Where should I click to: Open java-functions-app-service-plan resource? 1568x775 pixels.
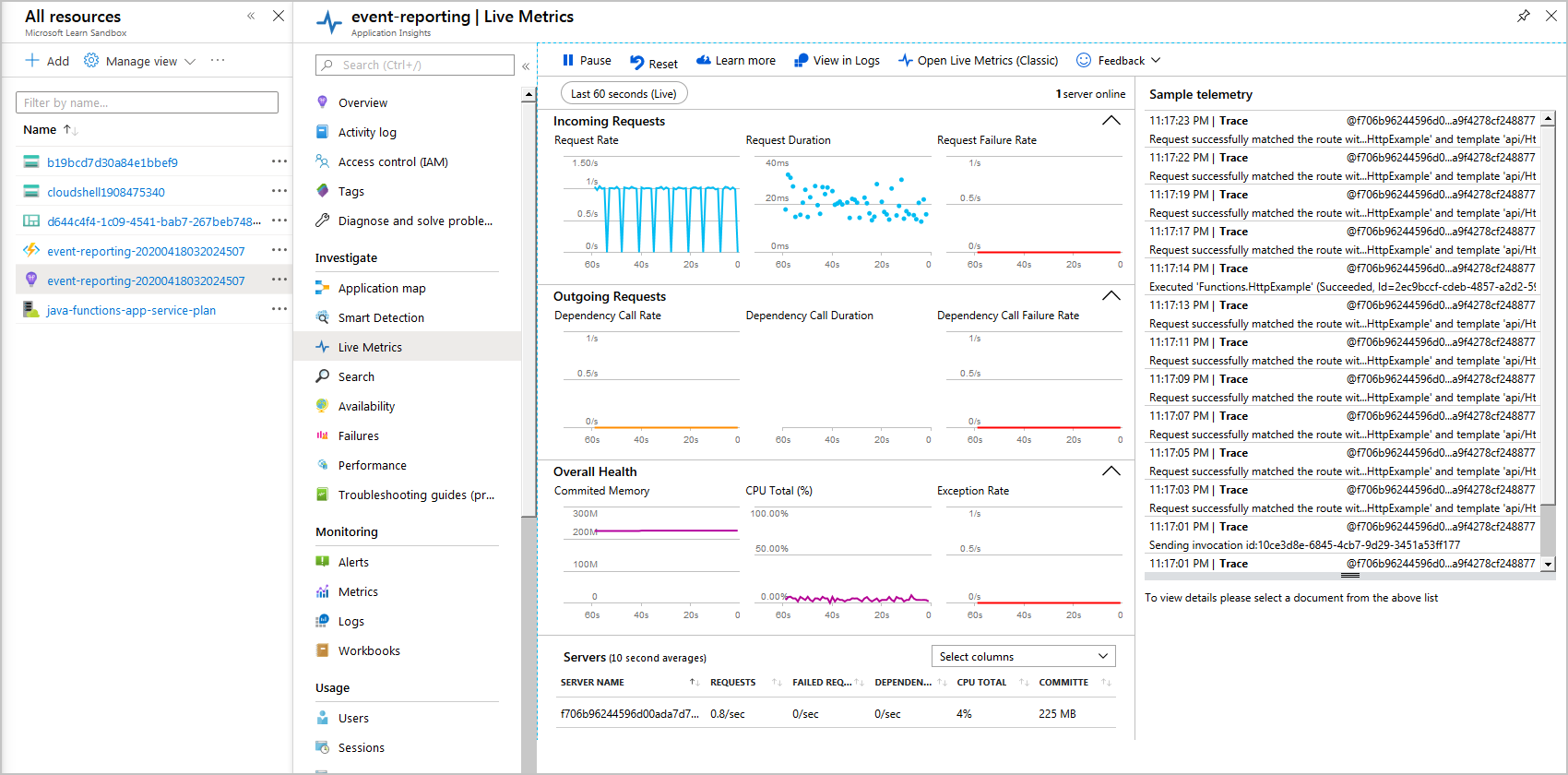(131, 310)
